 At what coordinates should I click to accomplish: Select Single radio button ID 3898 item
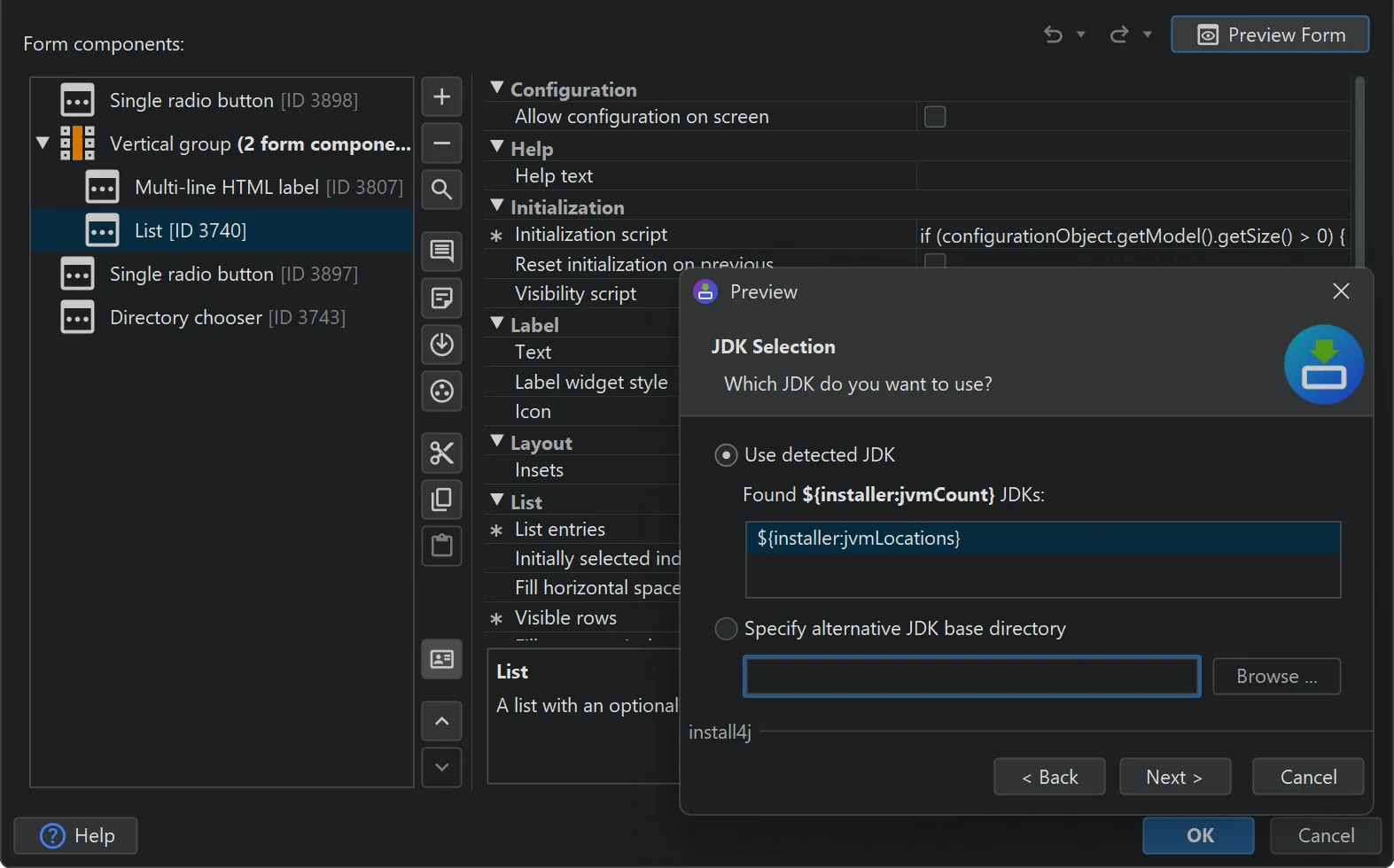pos(222,100)
